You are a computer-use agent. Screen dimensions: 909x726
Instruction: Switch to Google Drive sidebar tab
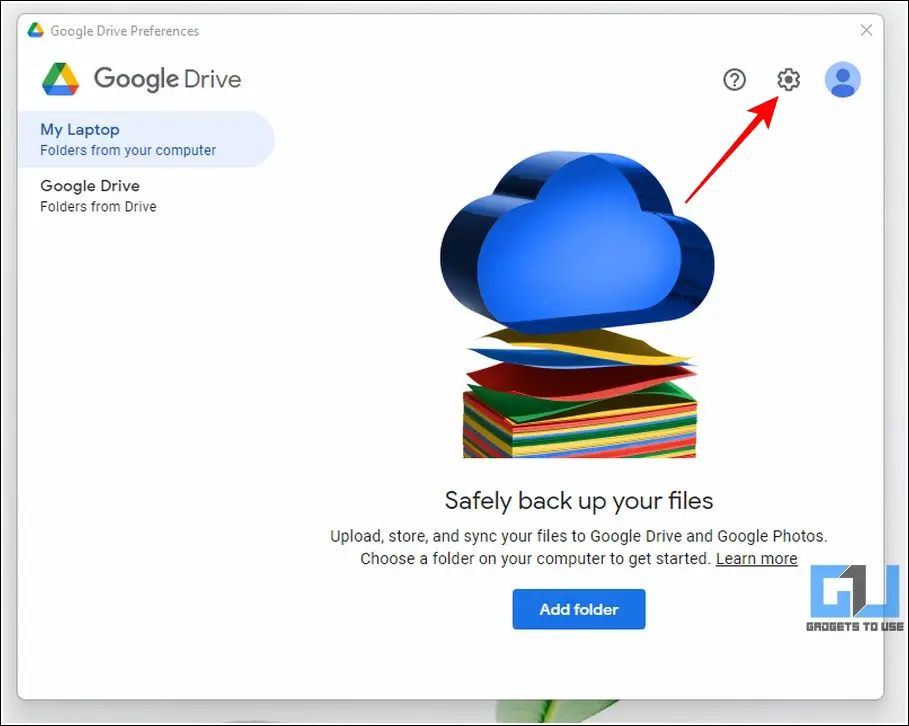click(x=146, y=196)
